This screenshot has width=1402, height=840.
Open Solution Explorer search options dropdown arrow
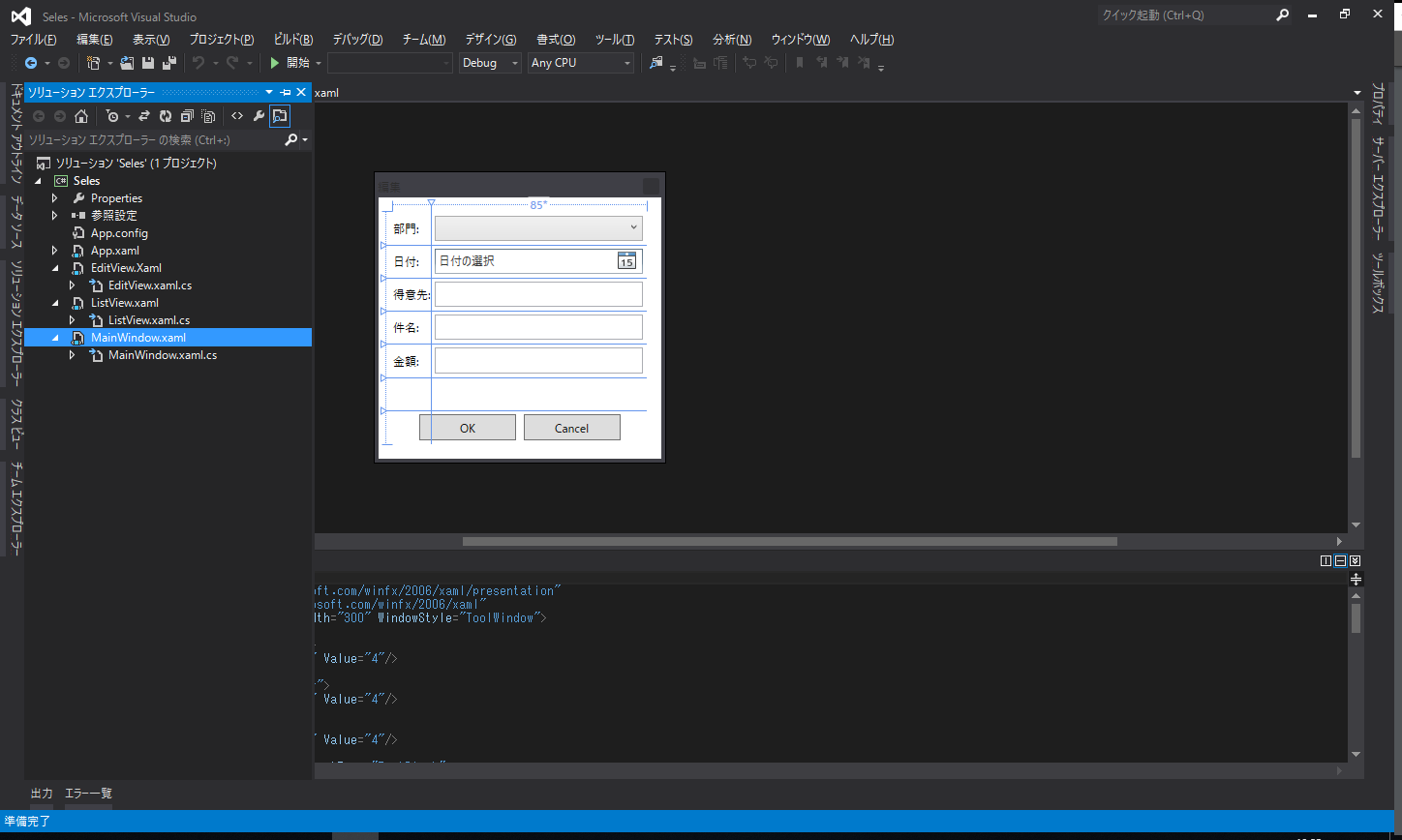click(306, 140)
